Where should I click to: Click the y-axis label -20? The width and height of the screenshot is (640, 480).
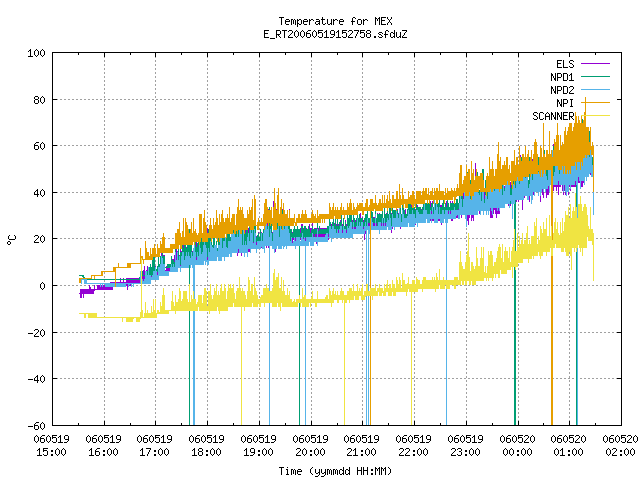pyautogui.click(x=36, y=333)
